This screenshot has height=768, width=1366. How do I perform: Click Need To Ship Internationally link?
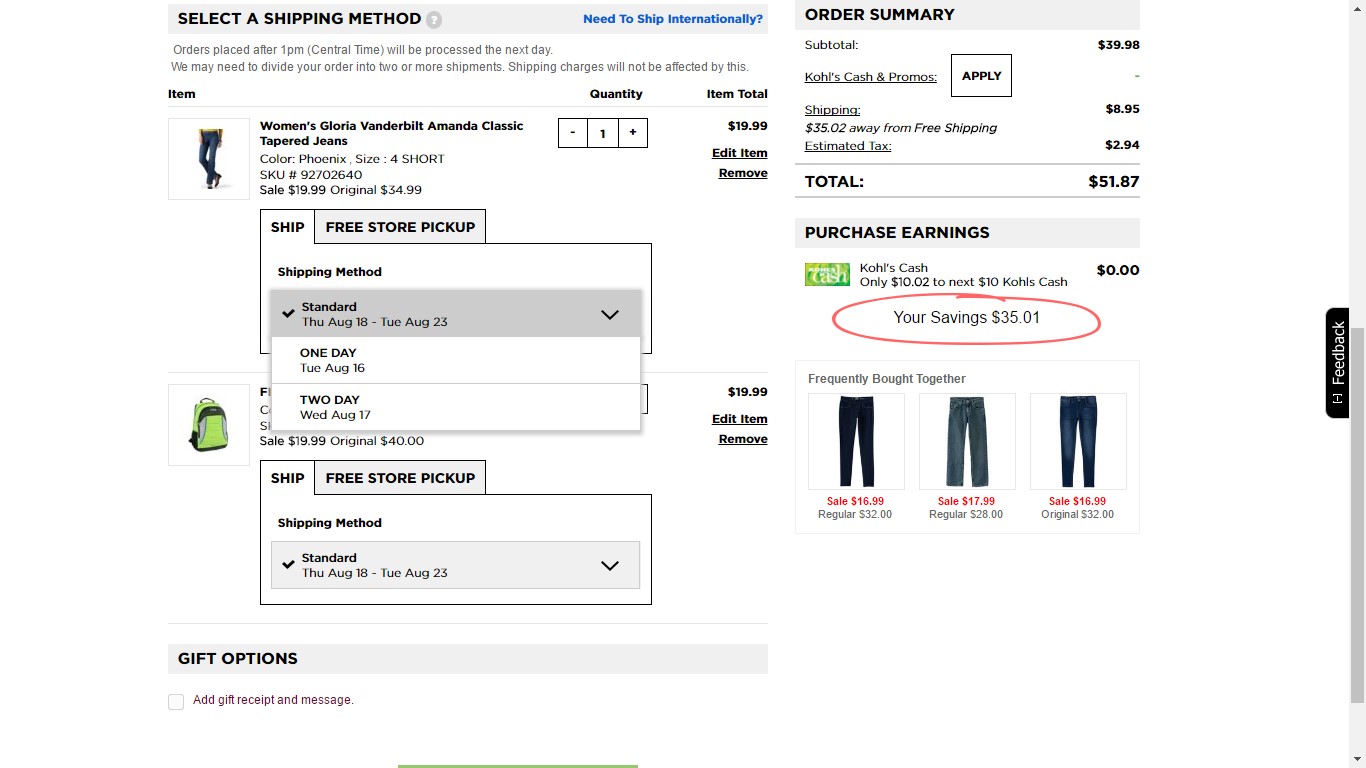click(673, 19)
